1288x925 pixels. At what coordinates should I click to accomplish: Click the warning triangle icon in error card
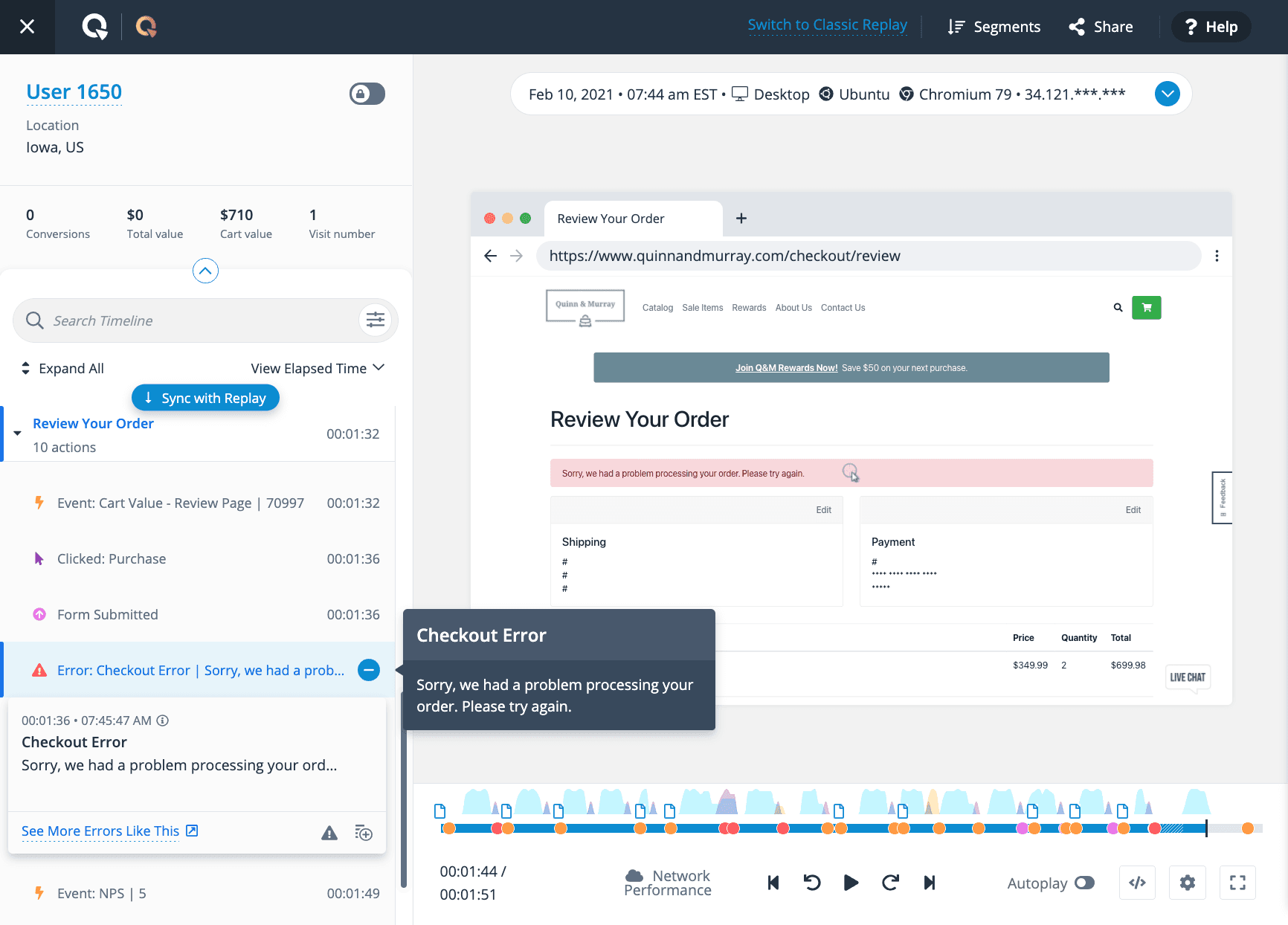[x=329, y=833]
